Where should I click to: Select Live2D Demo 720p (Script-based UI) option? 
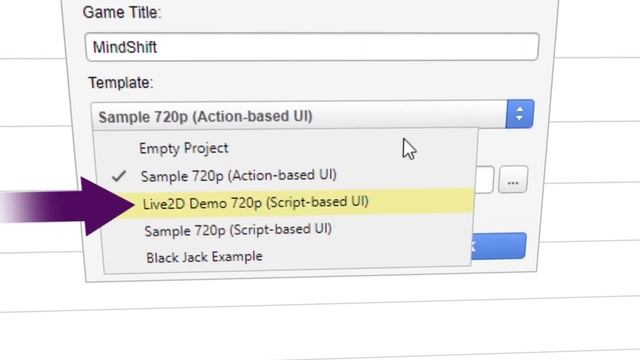[256, 202]
